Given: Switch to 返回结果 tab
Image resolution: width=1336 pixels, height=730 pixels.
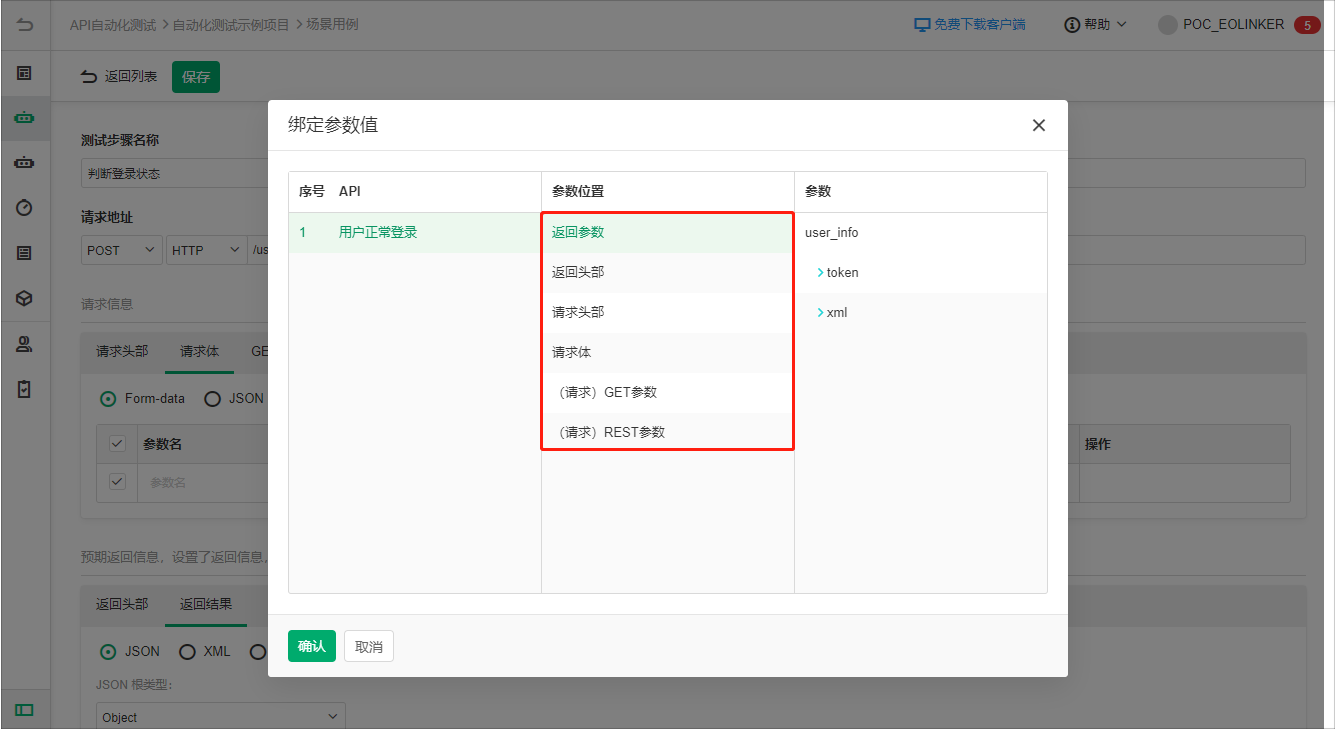Looking at the screenshot, I should click(x=206, y=604).
